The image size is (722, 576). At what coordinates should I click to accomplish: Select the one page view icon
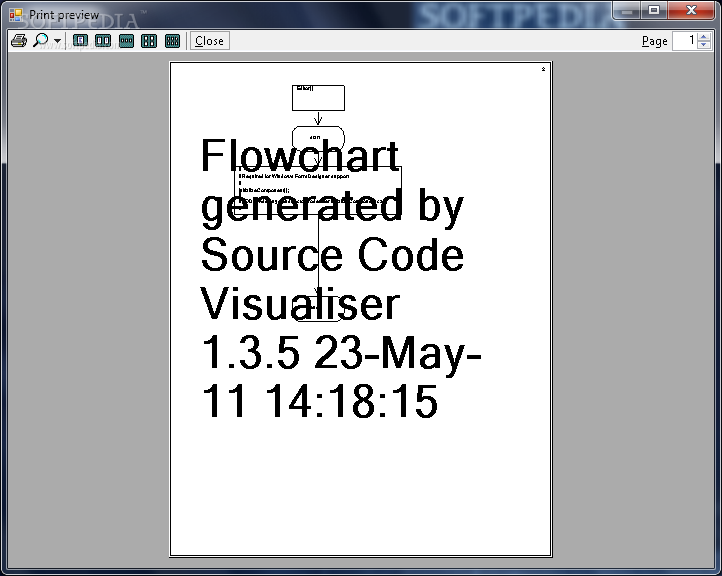(x=81, y=41)
